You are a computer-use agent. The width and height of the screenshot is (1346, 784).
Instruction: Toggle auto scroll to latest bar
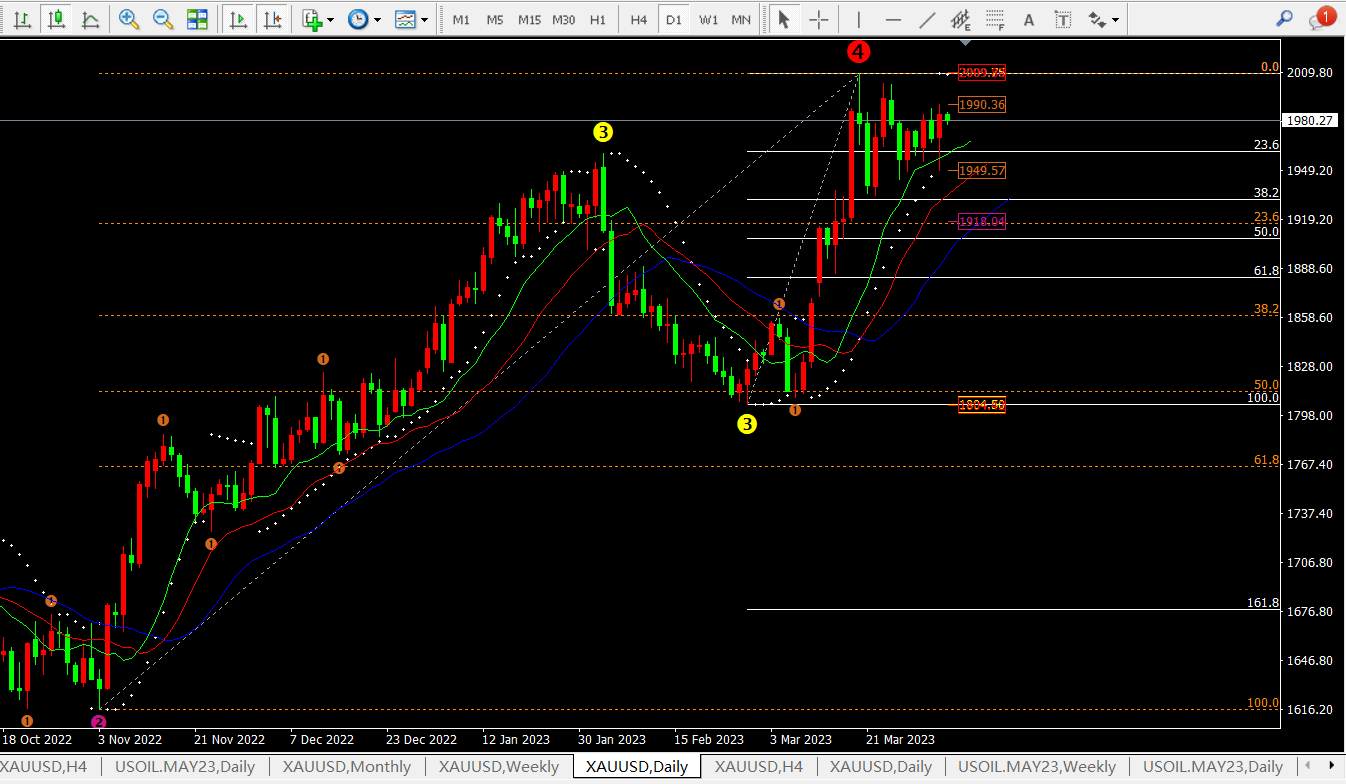(237, 19)
